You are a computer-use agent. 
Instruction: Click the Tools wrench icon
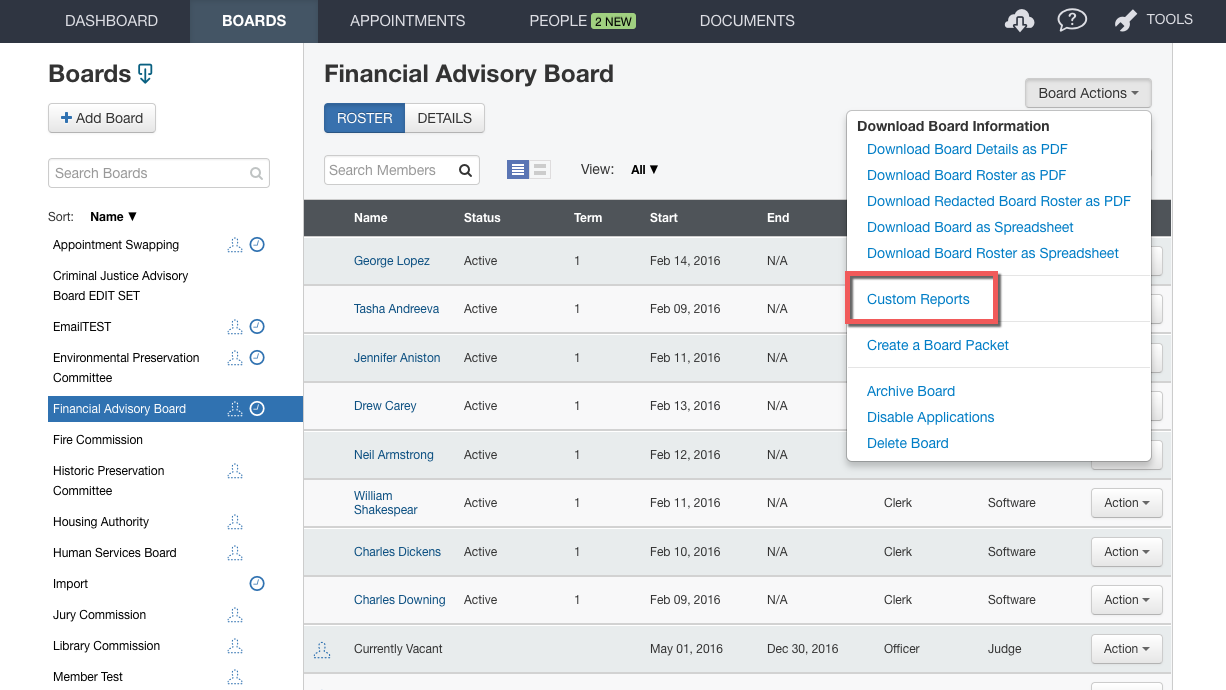pyautogui.click(x=1125, y=20)
